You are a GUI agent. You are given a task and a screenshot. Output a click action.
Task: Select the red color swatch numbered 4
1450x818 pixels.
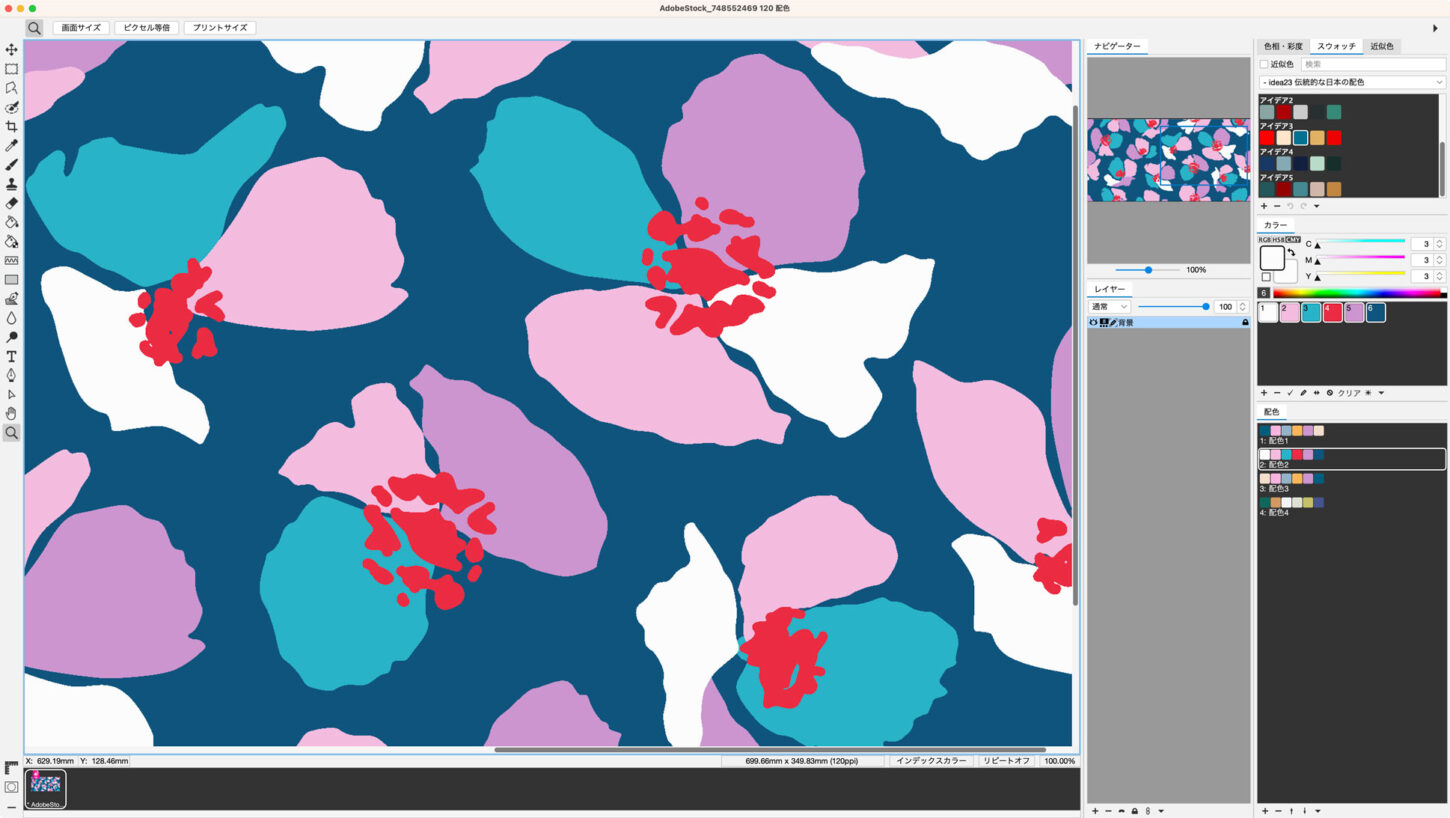click(x=1332, y=312)
